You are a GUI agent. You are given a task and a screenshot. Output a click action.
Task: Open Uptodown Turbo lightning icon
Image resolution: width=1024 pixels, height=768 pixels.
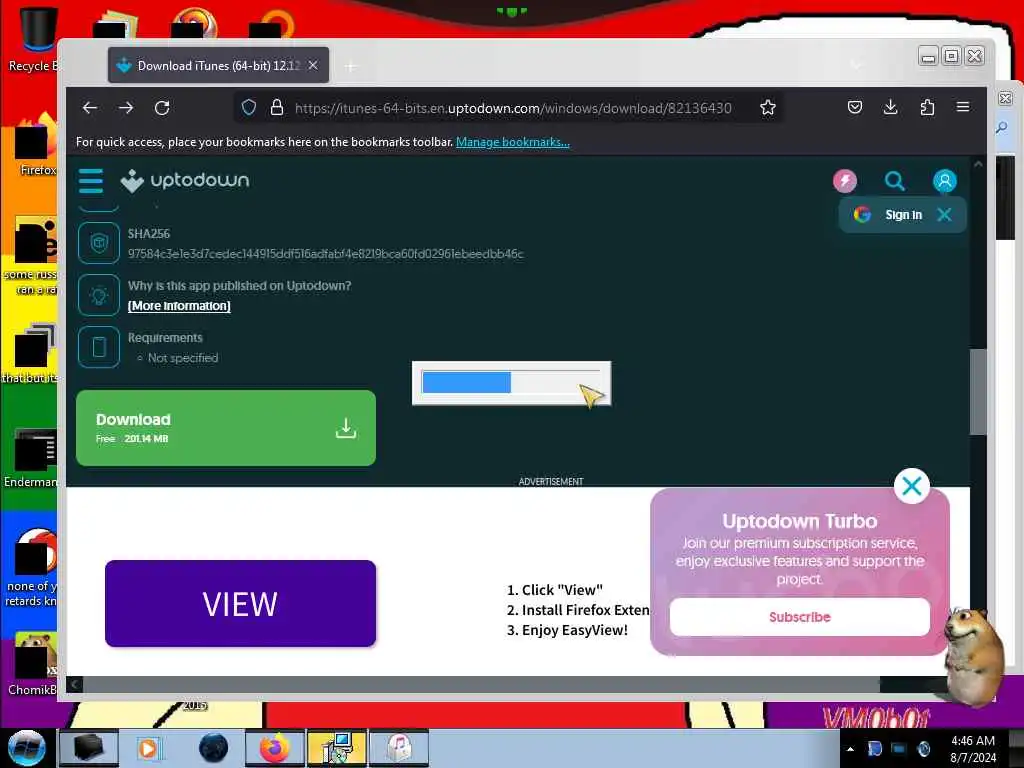pos(844,181)
